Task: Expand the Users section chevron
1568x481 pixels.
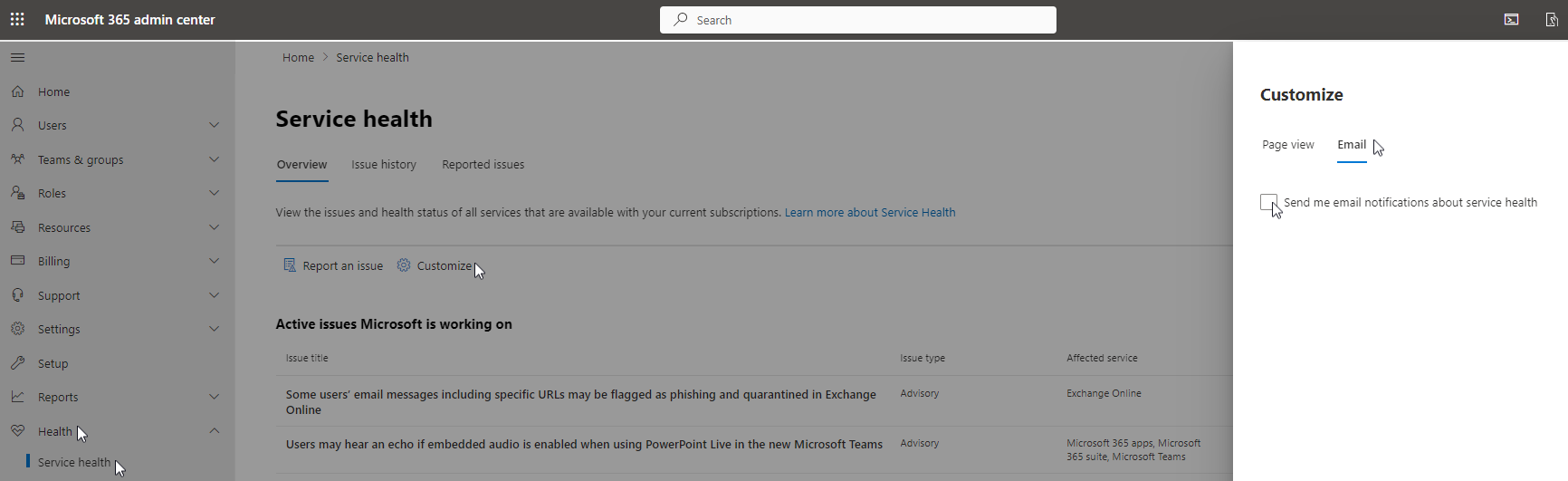Action: (215, 125)
